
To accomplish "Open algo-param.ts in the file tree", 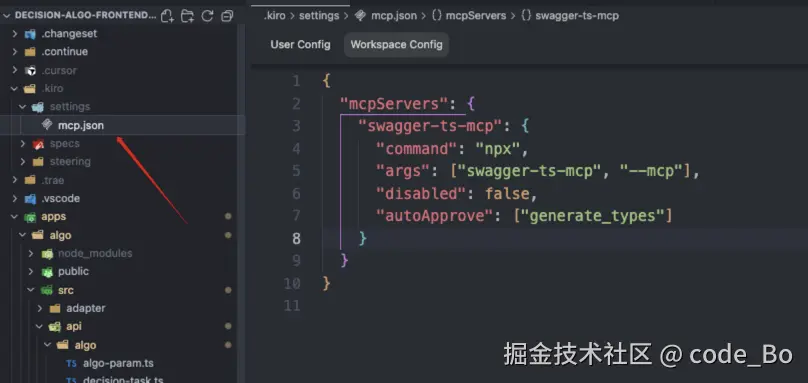I will click(119, 363).
